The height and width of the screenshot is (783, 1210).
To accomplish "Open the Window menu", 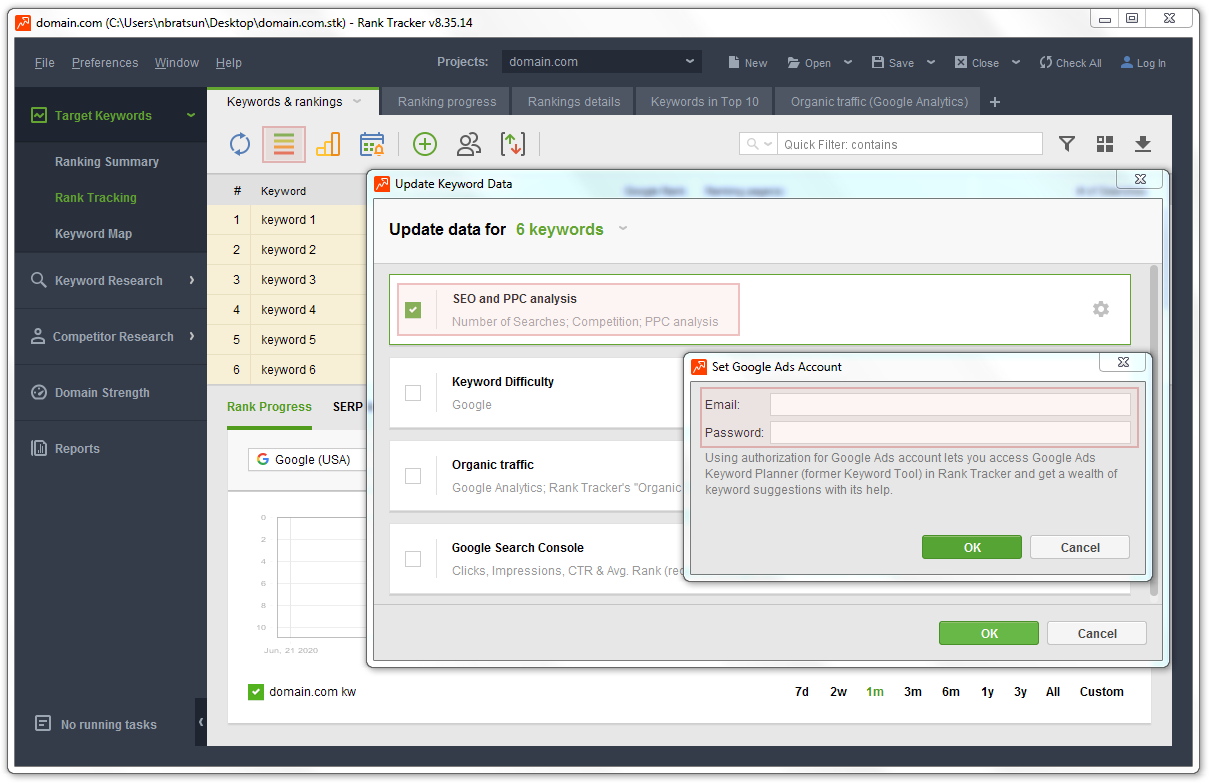I will [x=177, y=62].
